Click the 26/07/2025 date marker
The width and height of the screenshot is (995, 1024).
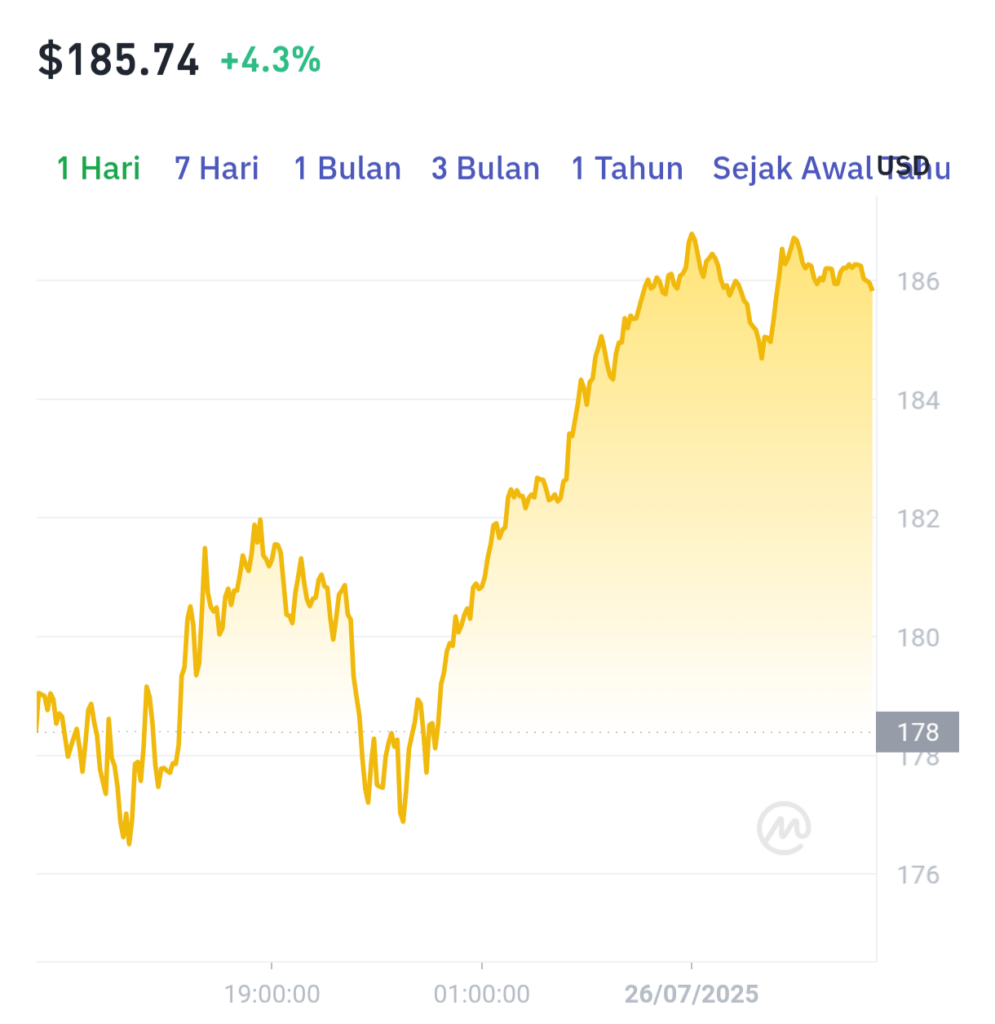(x=691, y=994)
